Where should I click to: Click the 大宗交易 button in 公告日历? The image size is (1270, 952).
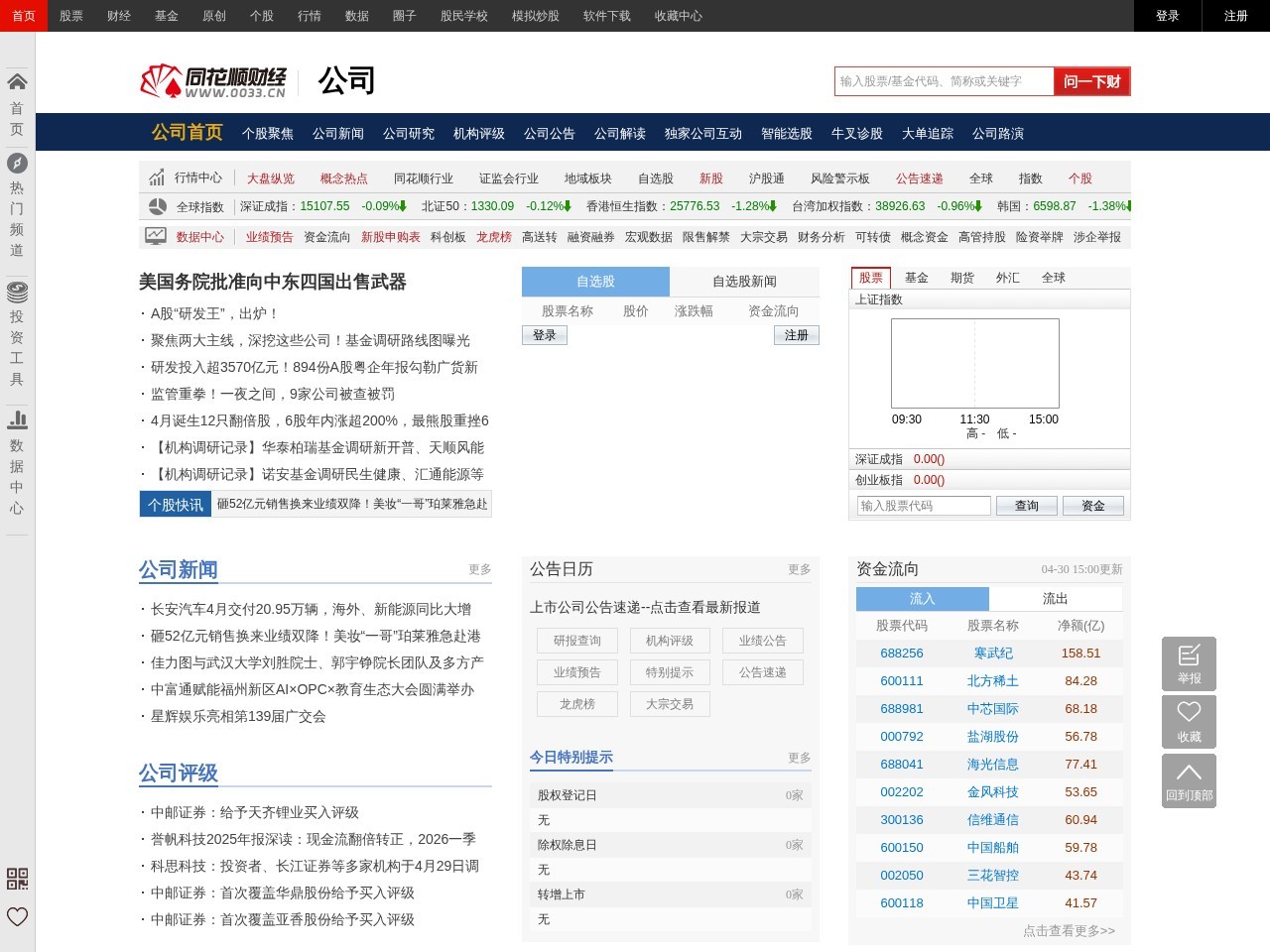[670, 704]
